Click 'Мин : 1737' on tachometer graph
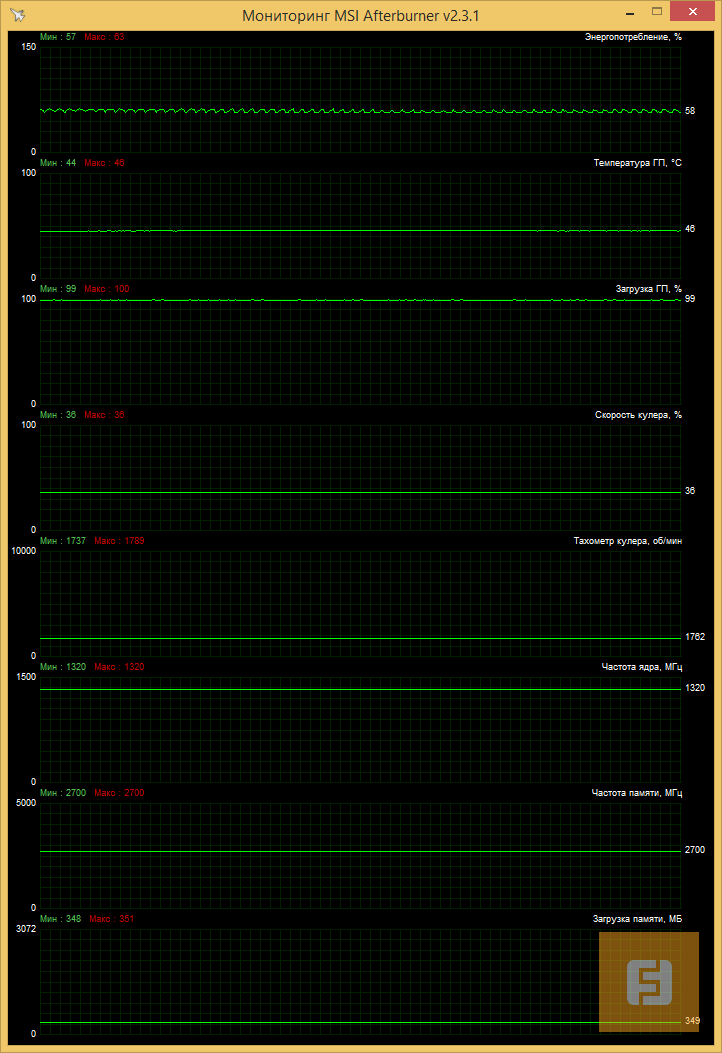The image size is (722, 1053). tap(63, 541)
